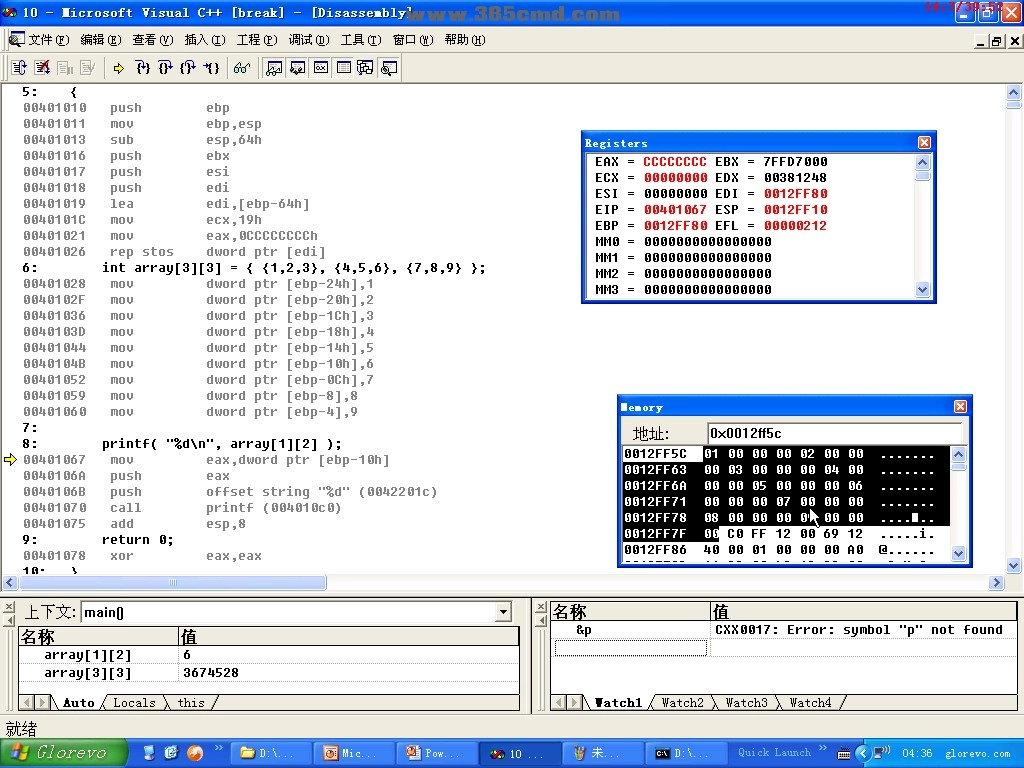Click the Step Into icon

(143, 68)
